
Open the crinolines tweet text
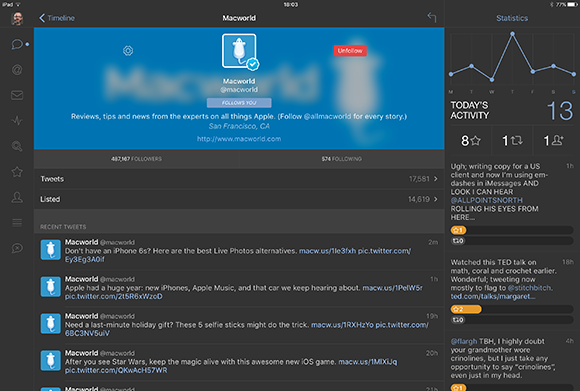[503, 358]
